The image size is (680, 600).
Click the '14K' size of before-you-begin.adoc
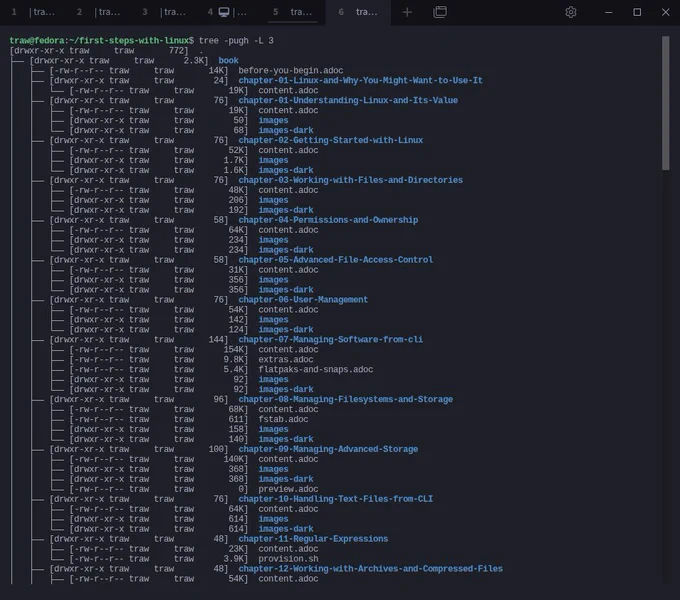(x=216, y=70)
